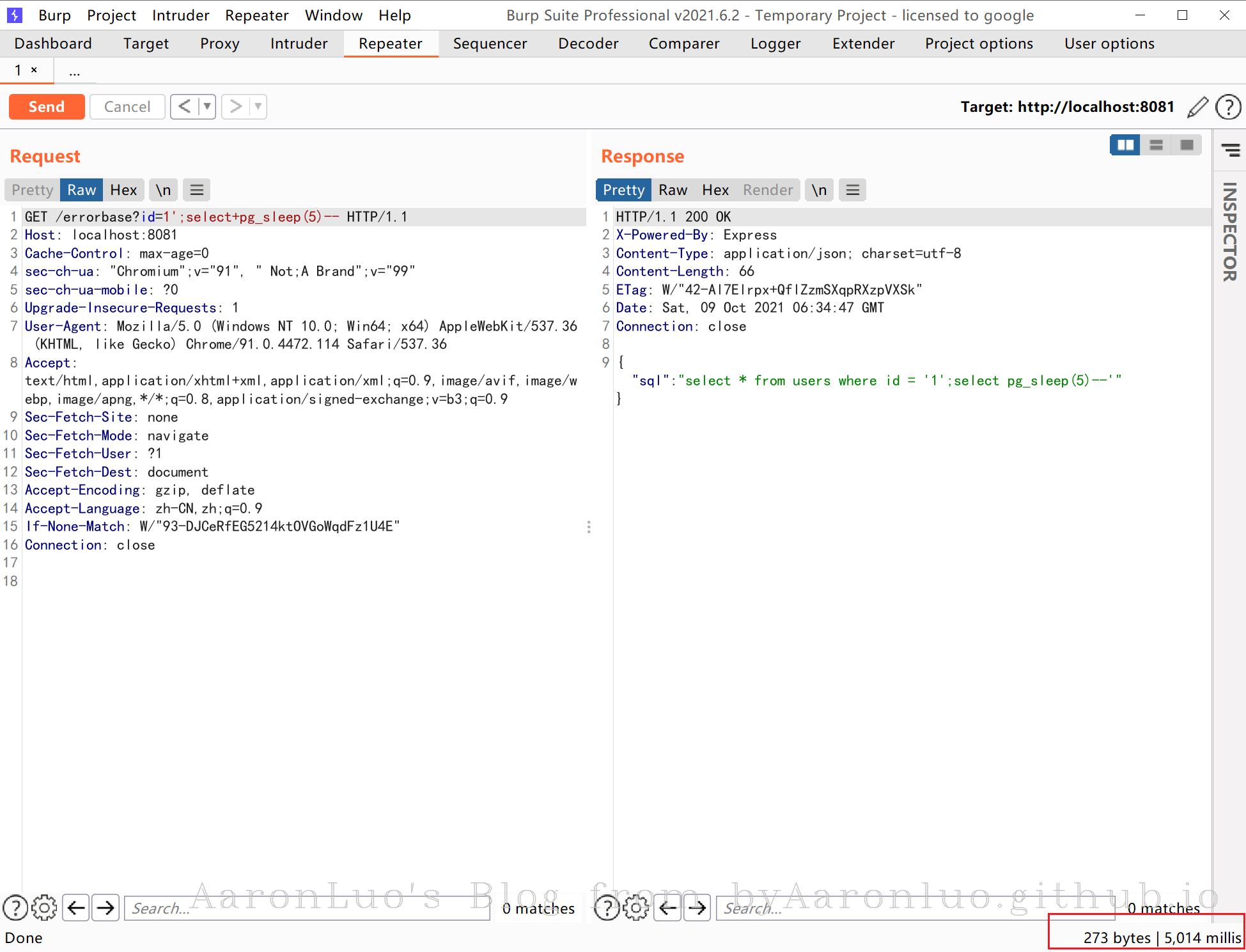Open response search settings gear icon

point(636,907)
